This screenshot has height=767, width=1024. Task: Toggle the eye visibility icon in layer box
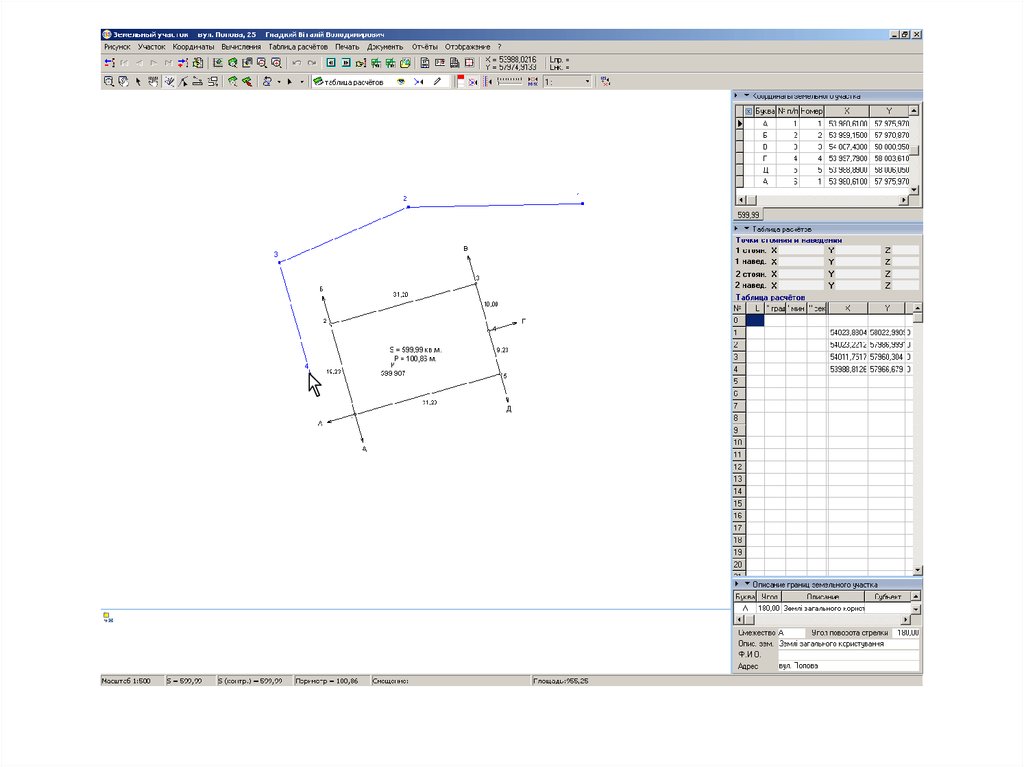click(401, 82)
